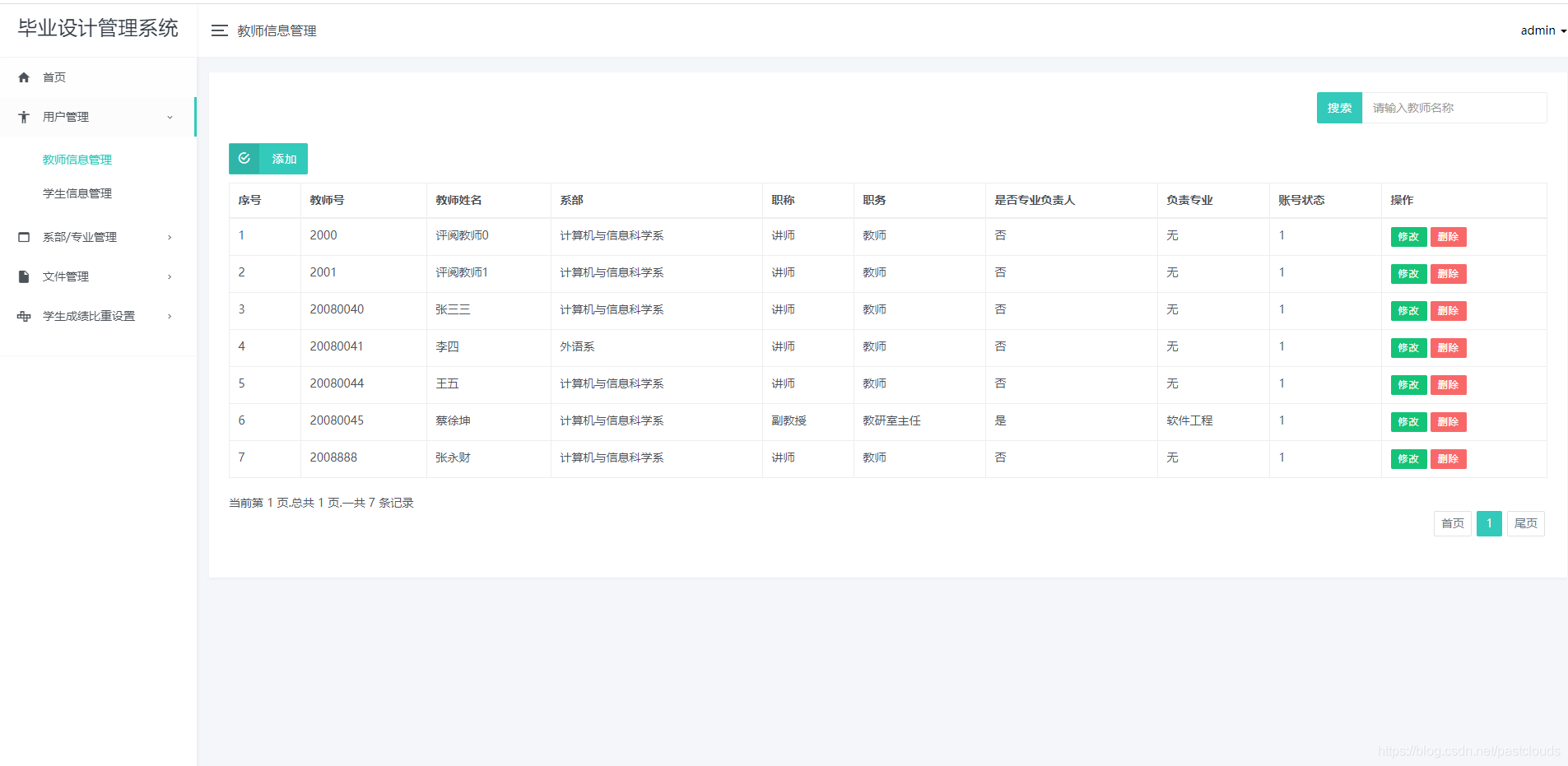1568x766 pixels.
Task: Click 删除 for teacher 蔡徐坤
Action: 1448,422
